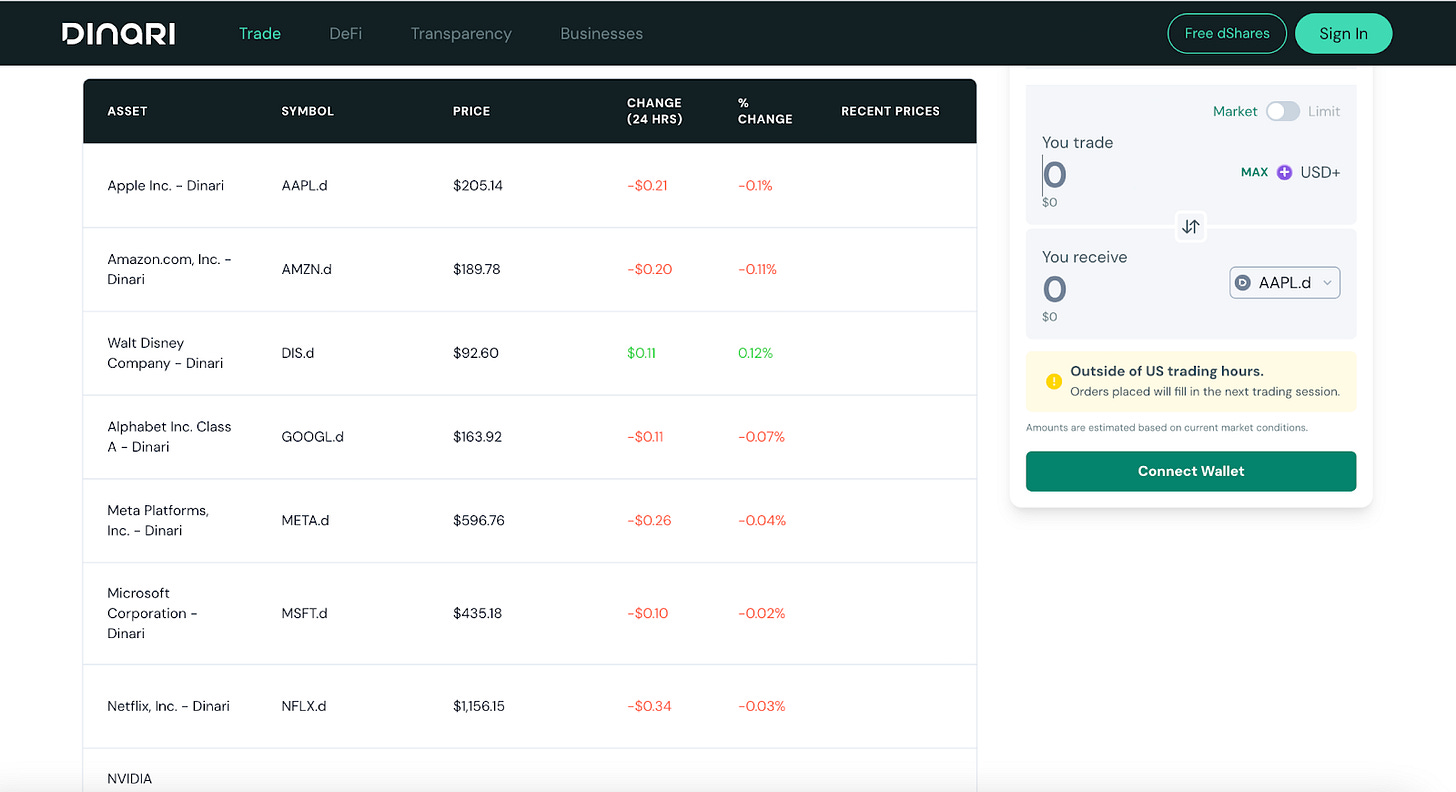Click the Sign In button
The height and width of the screenshot is (792, 1456).
tap(1343, 33)
